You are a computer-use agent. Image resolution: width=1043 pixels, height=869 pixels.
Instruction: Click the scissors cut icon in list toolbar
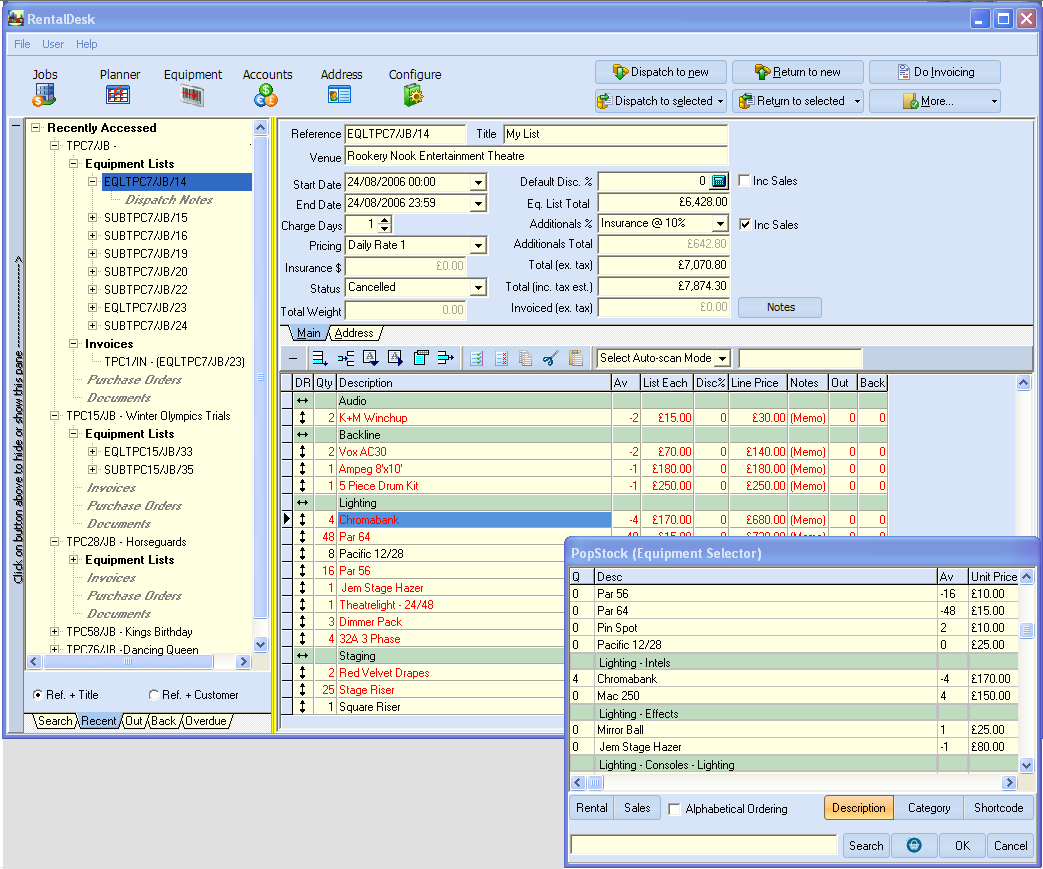[549, 358]
